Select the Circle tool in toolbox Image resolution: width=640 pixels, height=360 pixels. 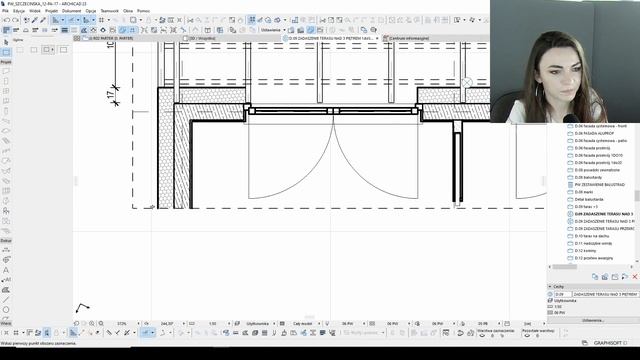(x=6, y=309)
